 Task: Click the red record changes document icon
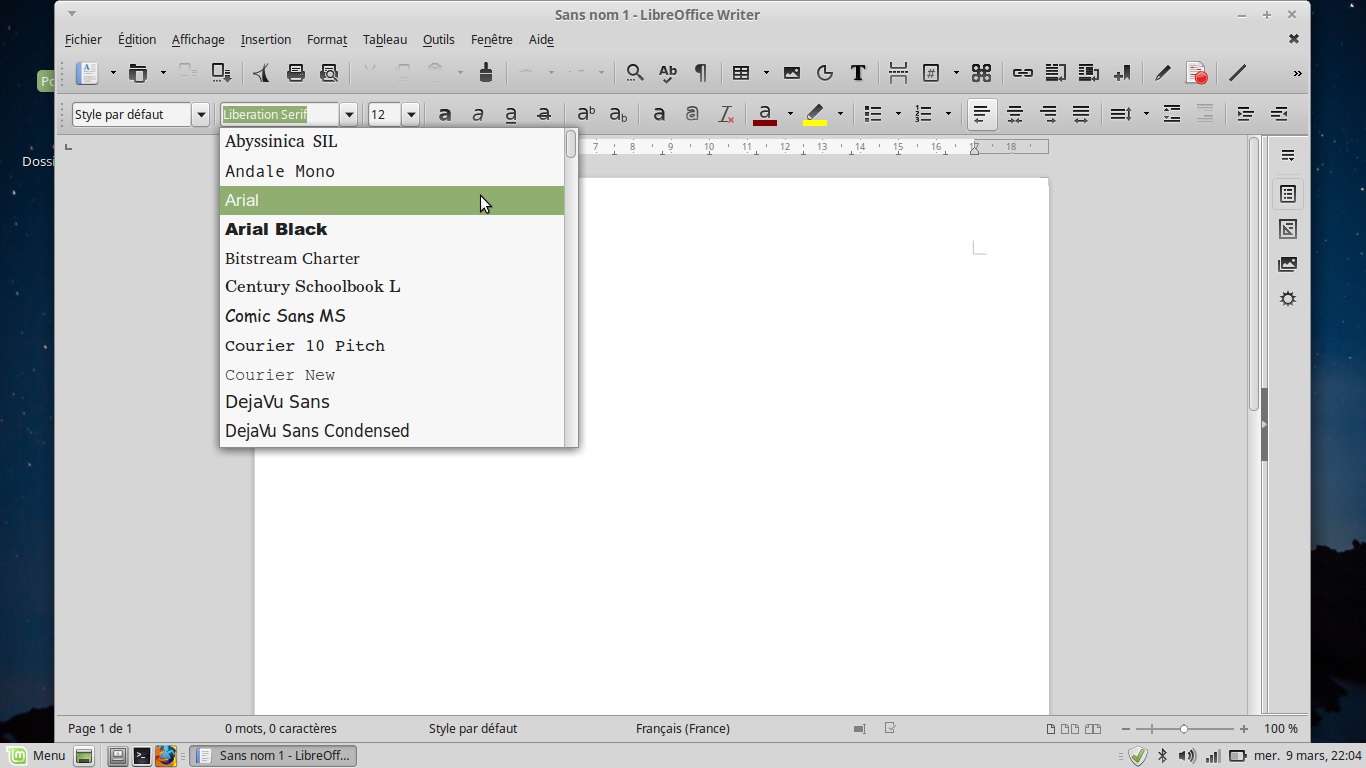tap(1196, 73)
